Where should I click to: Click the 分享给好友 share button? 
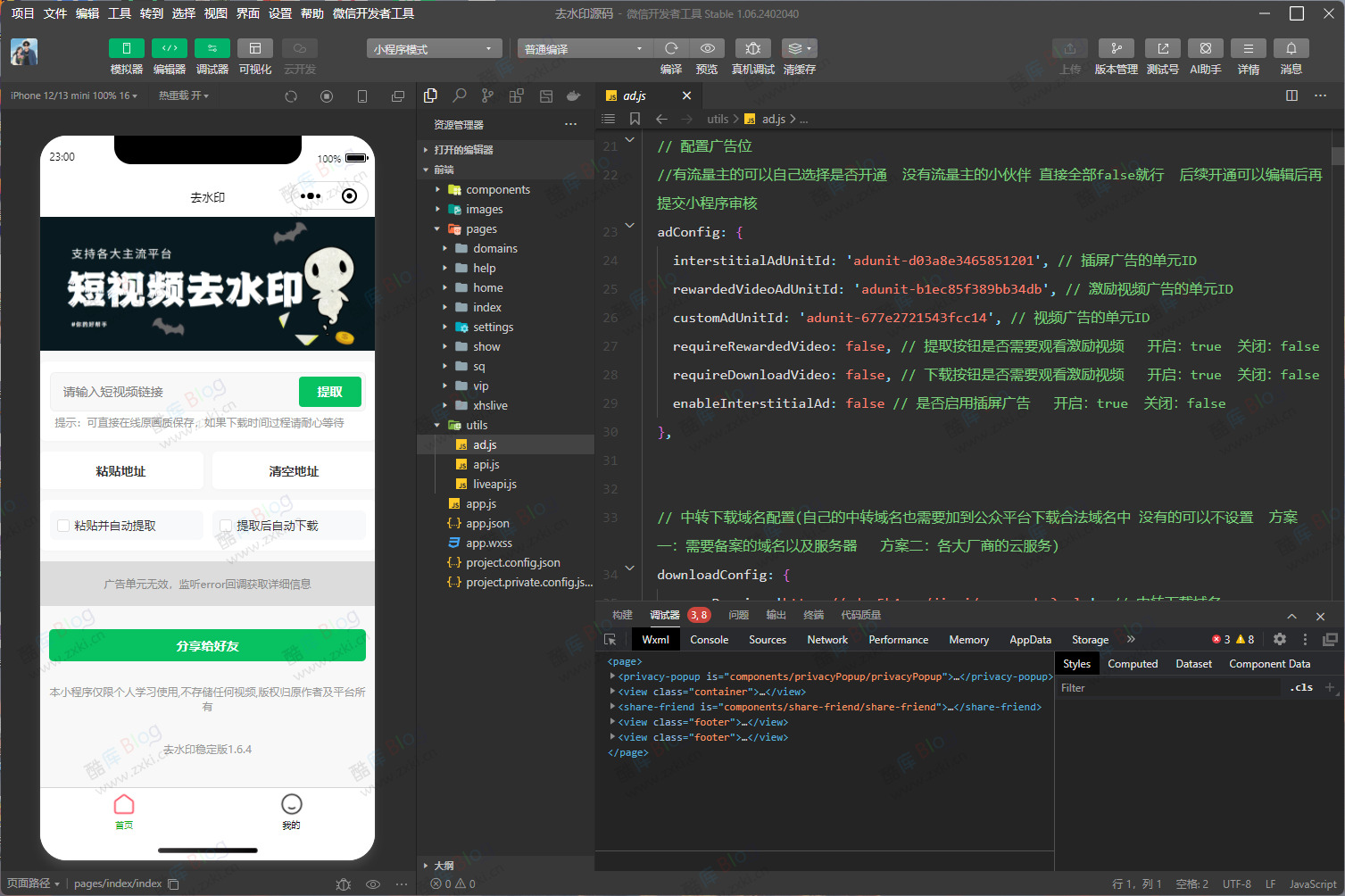(x=207, y=645)
